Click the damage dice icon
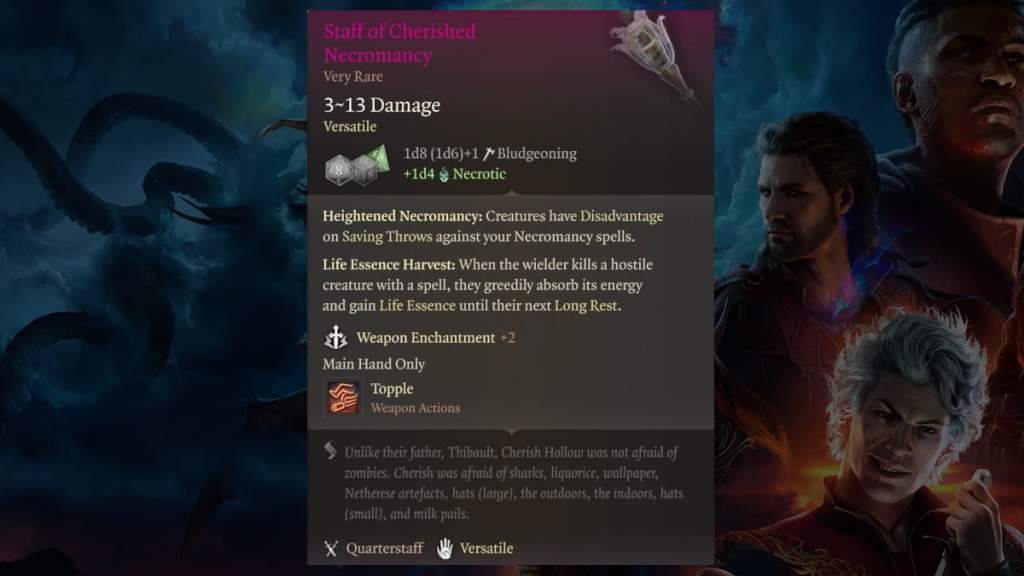The image size is (1024, 576). tap(357, 165)
